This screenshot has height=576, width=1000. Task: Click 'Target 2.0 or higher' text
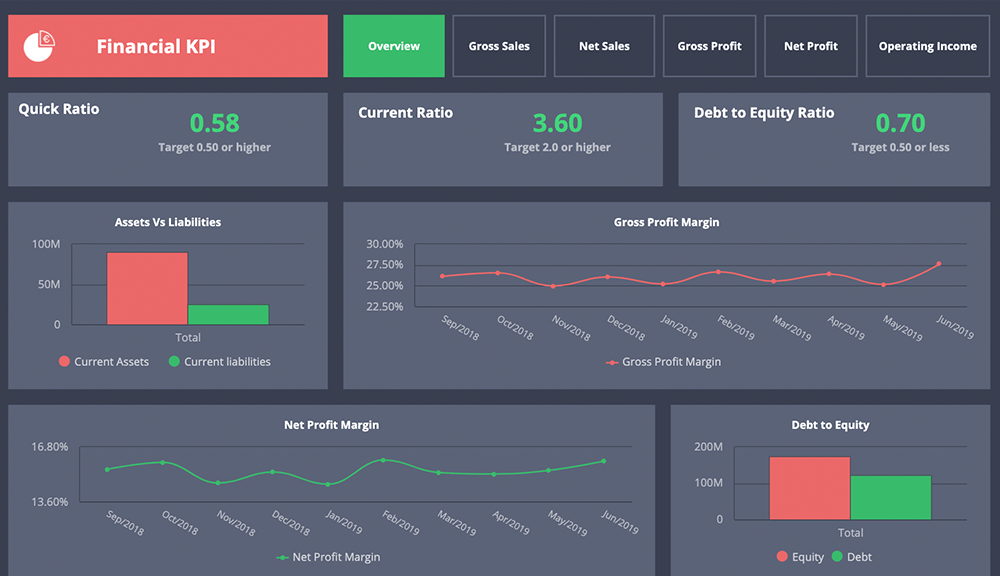(557, 147)
